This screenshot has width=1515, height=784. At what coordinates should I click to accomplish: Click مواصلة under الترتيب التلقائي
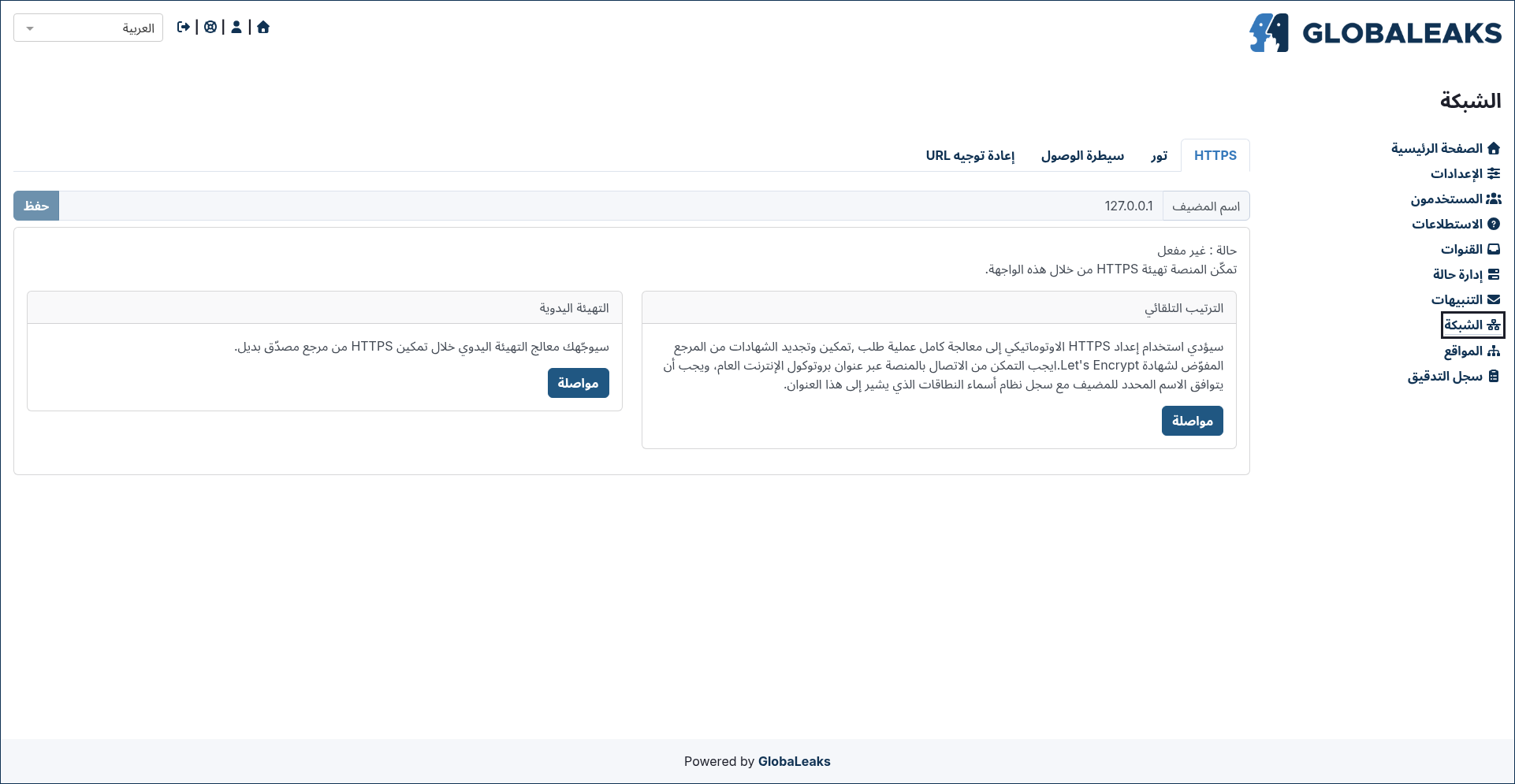coord(1192,421)
